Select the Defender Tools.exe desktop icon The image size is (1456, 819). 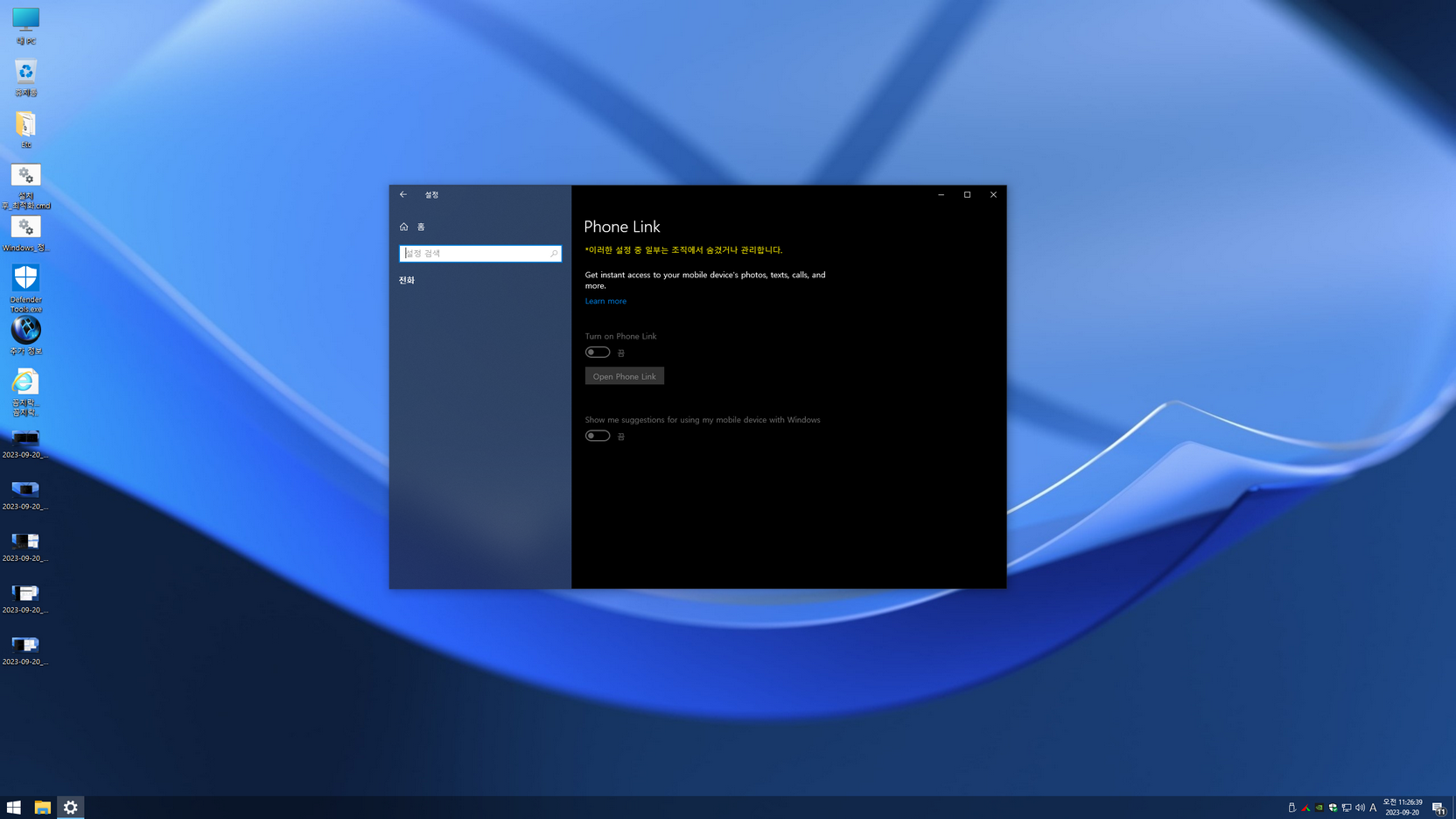point(25,289)
